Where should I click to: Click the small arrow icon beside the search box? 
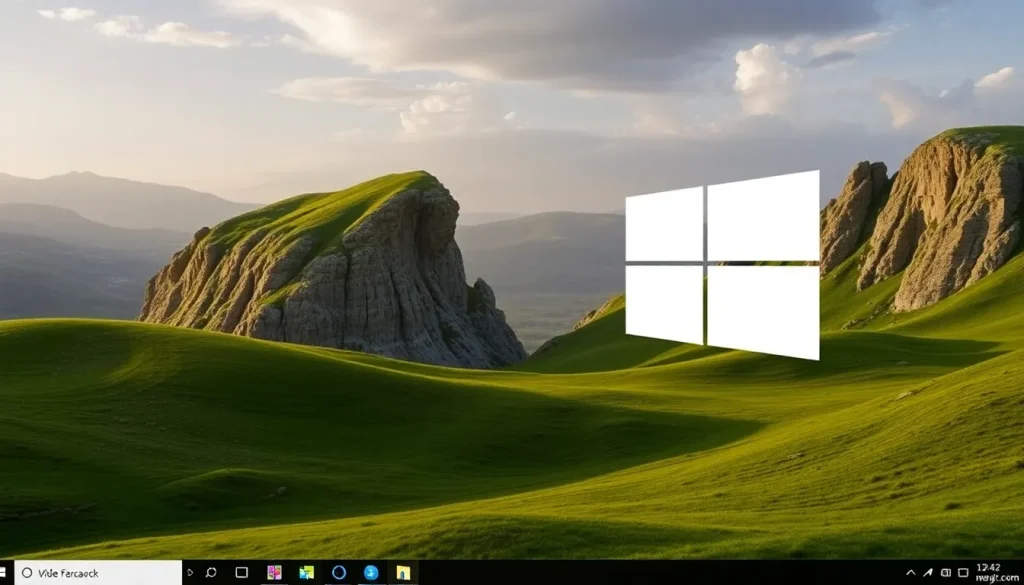click(x=190, y=573)
